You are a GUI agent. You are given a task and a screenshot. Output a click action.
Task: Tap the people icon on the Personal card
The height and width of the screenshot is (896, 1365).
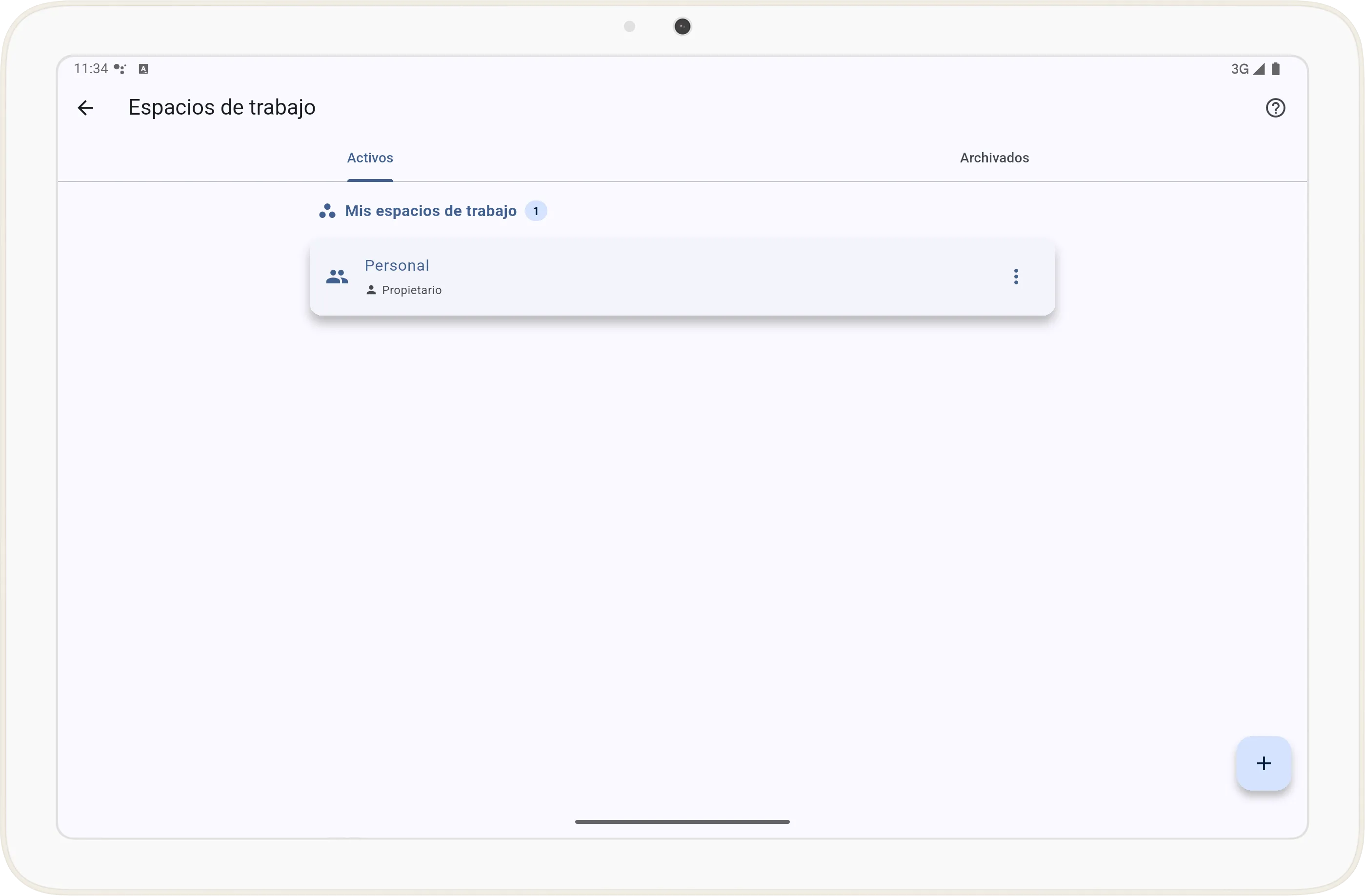coord(337,276)
